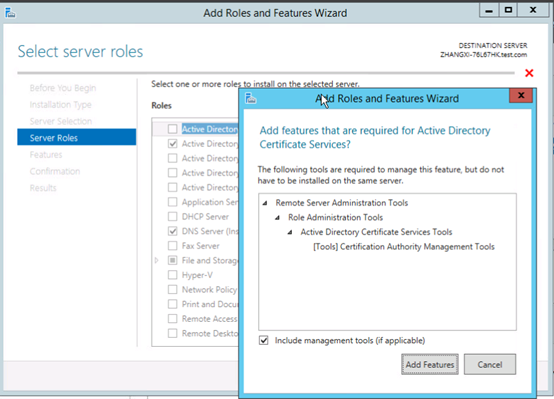Viewport: 554px width, 399px height.
Task: Check the Application Server role checkbox
Action: (x=172, y=202)
